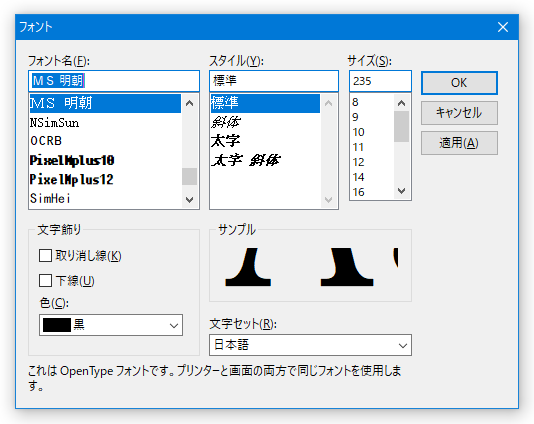Screen dimensions: 534x424
Task: Click the size list scrollbar thumb
Action: (x=402, y=126)
